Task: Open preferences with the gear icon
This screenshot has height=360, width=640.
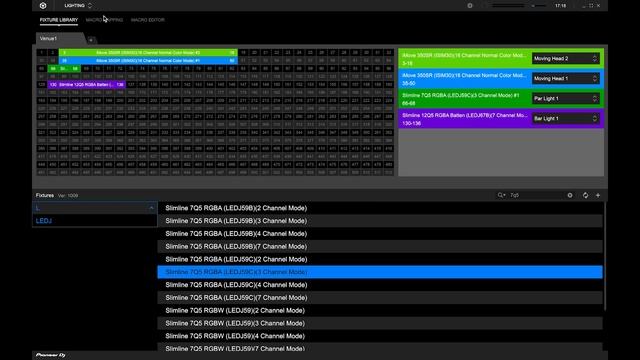Action: click(470, 6)
